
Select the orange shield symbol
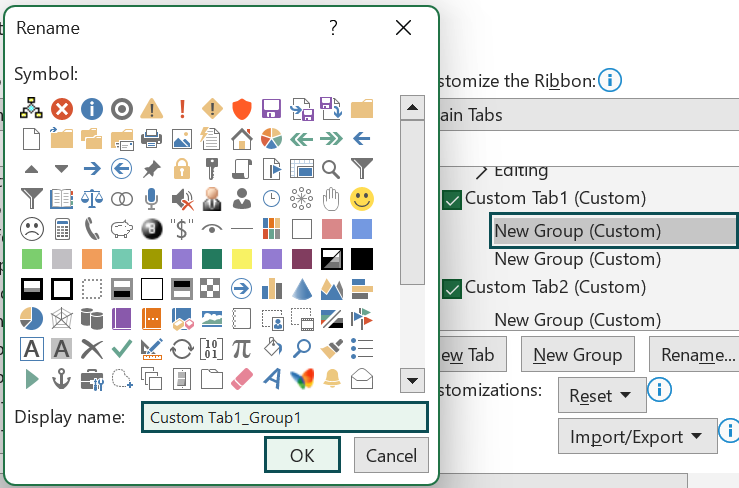coord(242,109)
